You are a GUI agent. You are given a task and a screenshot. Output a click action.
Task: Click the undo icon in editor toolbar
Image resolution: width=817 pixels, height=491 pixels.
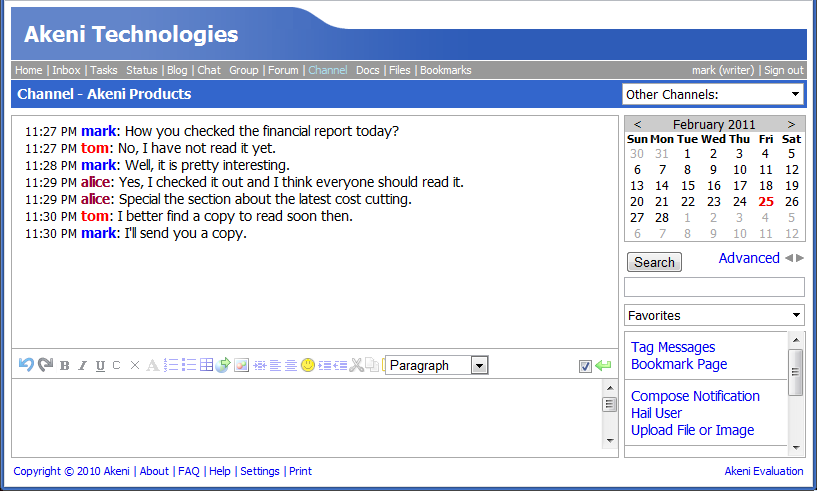27,365
